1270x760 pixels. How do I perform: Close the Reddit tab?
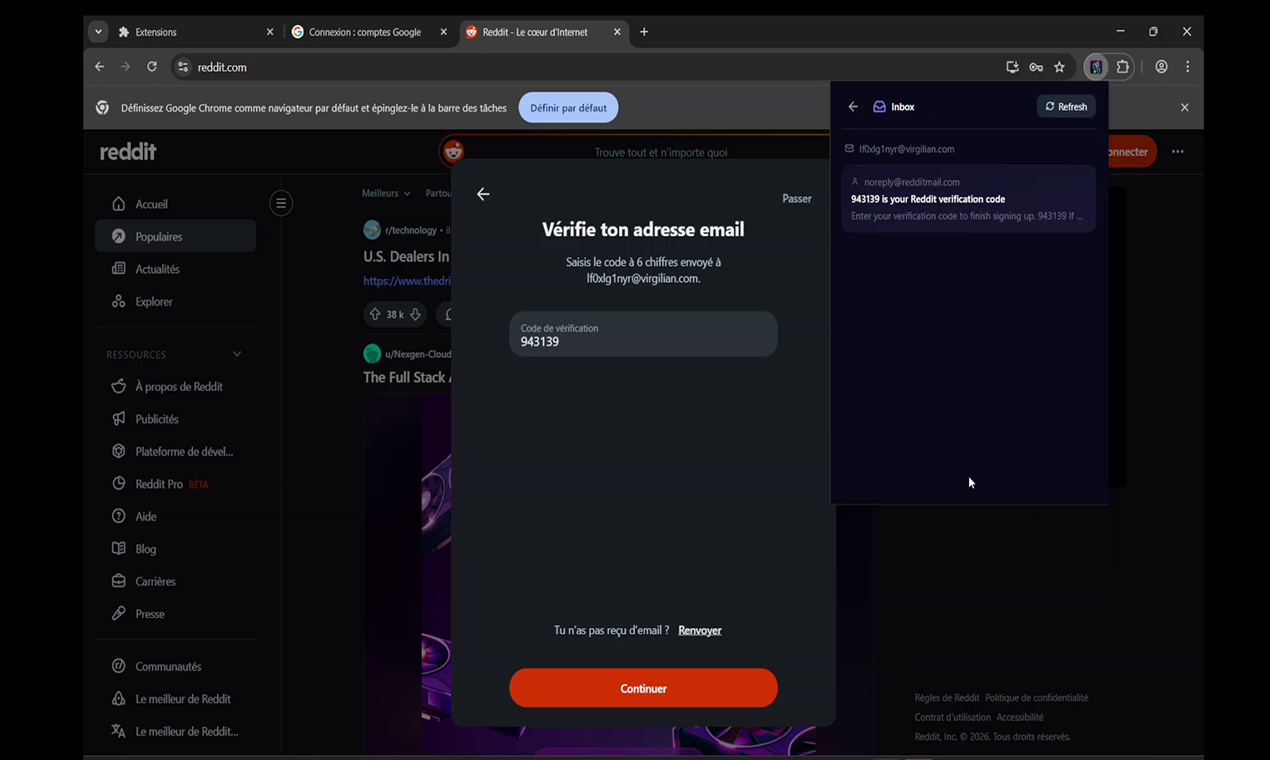617,32
